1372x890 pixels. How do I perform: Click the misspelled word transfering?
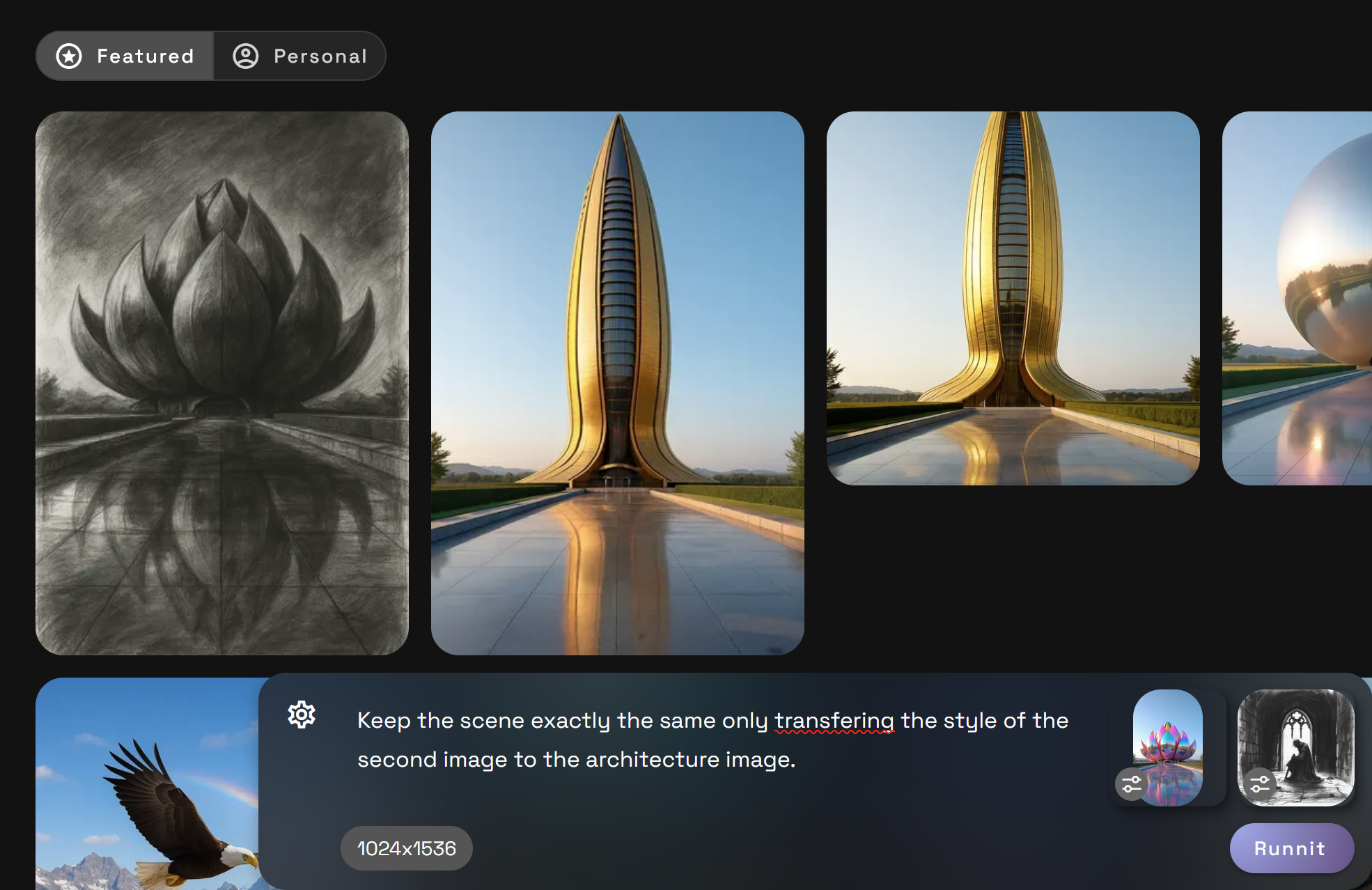click(834, 721)
